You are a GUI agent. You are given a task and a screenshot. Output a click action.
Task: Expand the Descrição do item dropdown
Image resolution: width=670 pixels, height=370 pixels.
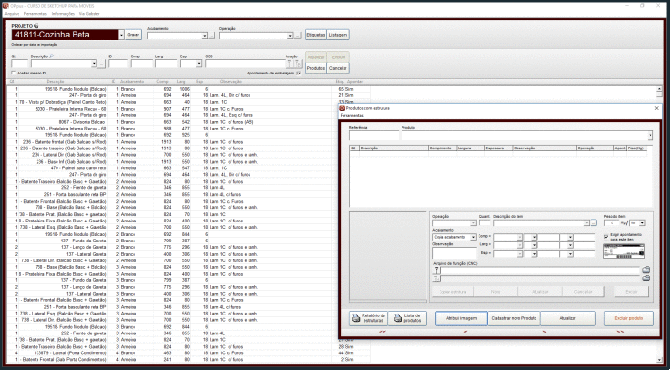(x=587, y=223)
